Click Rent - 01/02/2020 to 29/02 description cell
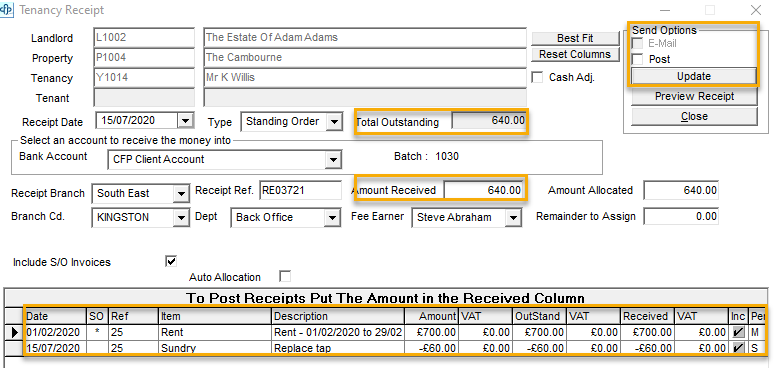 pyautogui.click(x=338, y=333)
